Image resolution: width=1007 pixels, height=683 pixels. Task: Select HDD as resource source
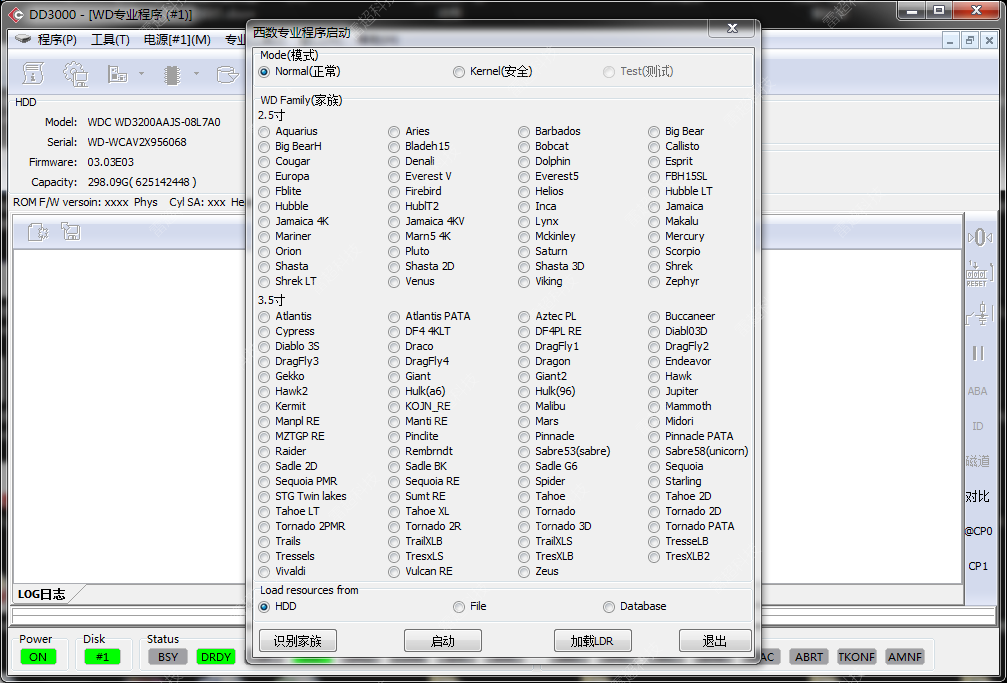pos(277,606)
